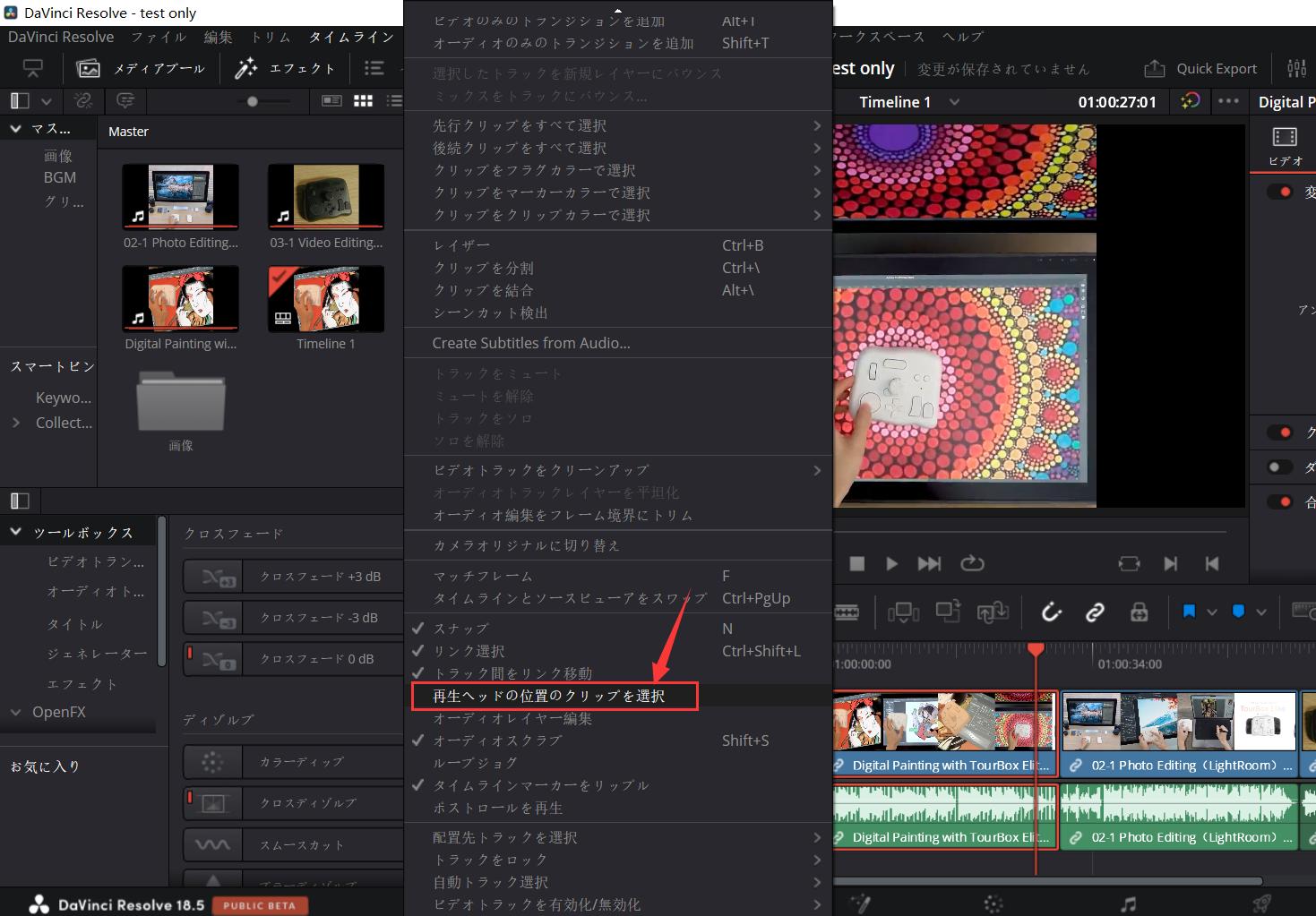Select the Keywo... smart bin
1316x916 pixels.
[64, 398]
